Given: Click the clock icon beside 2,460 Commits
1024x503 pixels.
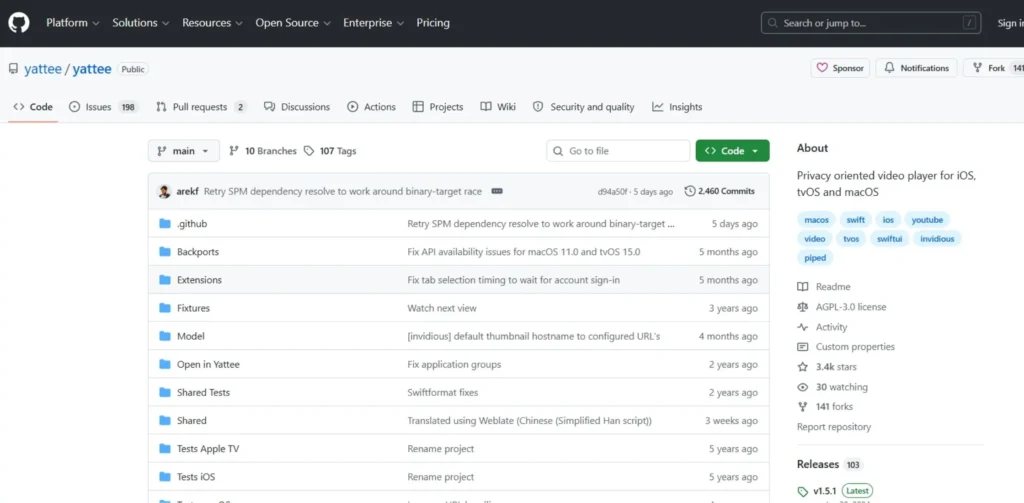Looking at the screenshot, I should [690, 191].
